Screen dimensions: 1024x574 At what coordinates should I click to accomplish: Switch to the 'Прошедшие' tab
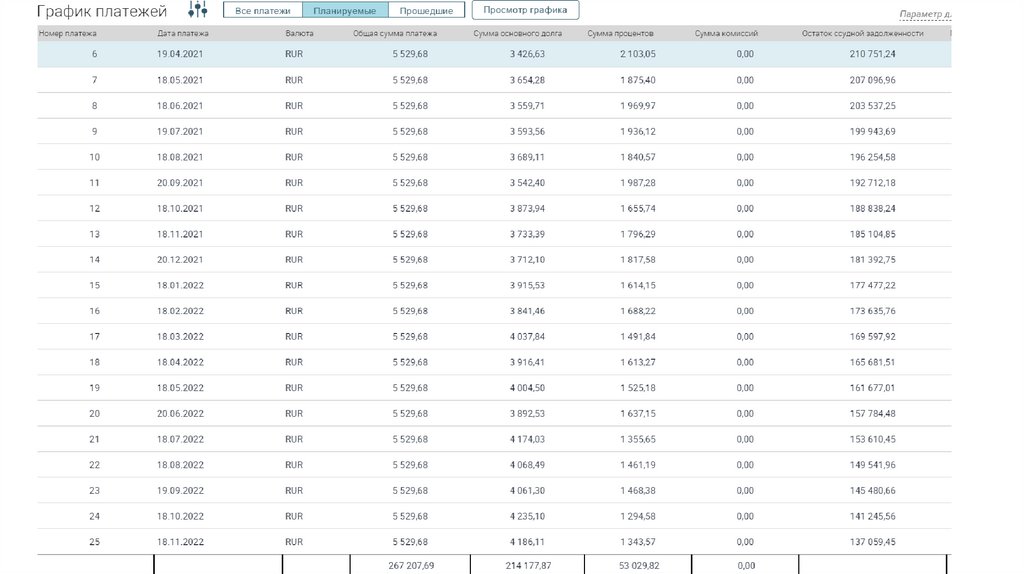pyautogui.click(x=426, y=10)
